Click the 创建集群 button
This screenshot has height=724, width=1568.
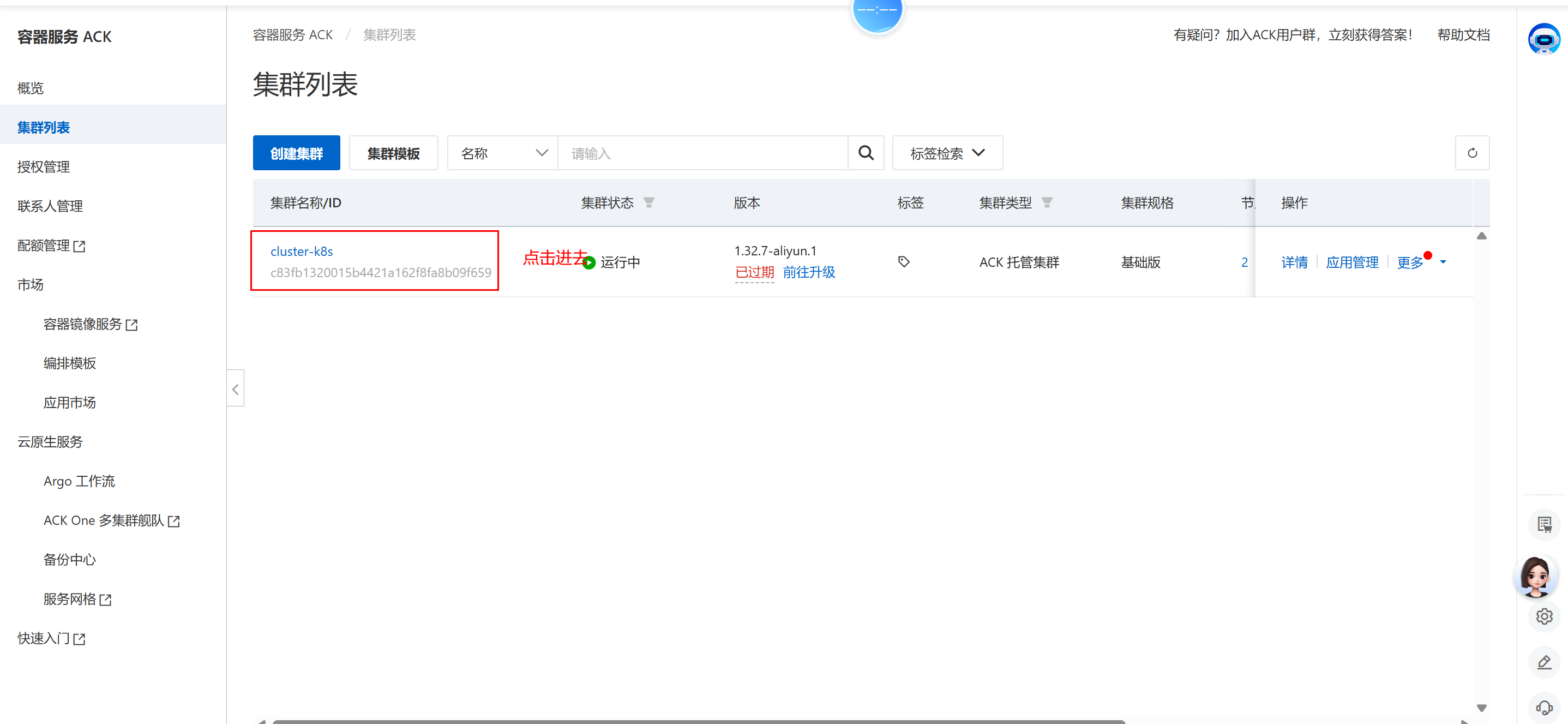(297, 153)
